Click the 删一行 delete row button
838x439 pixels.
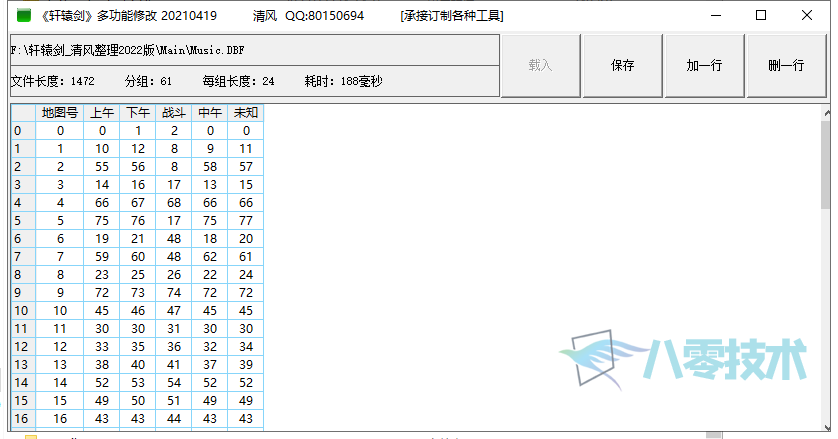click(786, 66)
